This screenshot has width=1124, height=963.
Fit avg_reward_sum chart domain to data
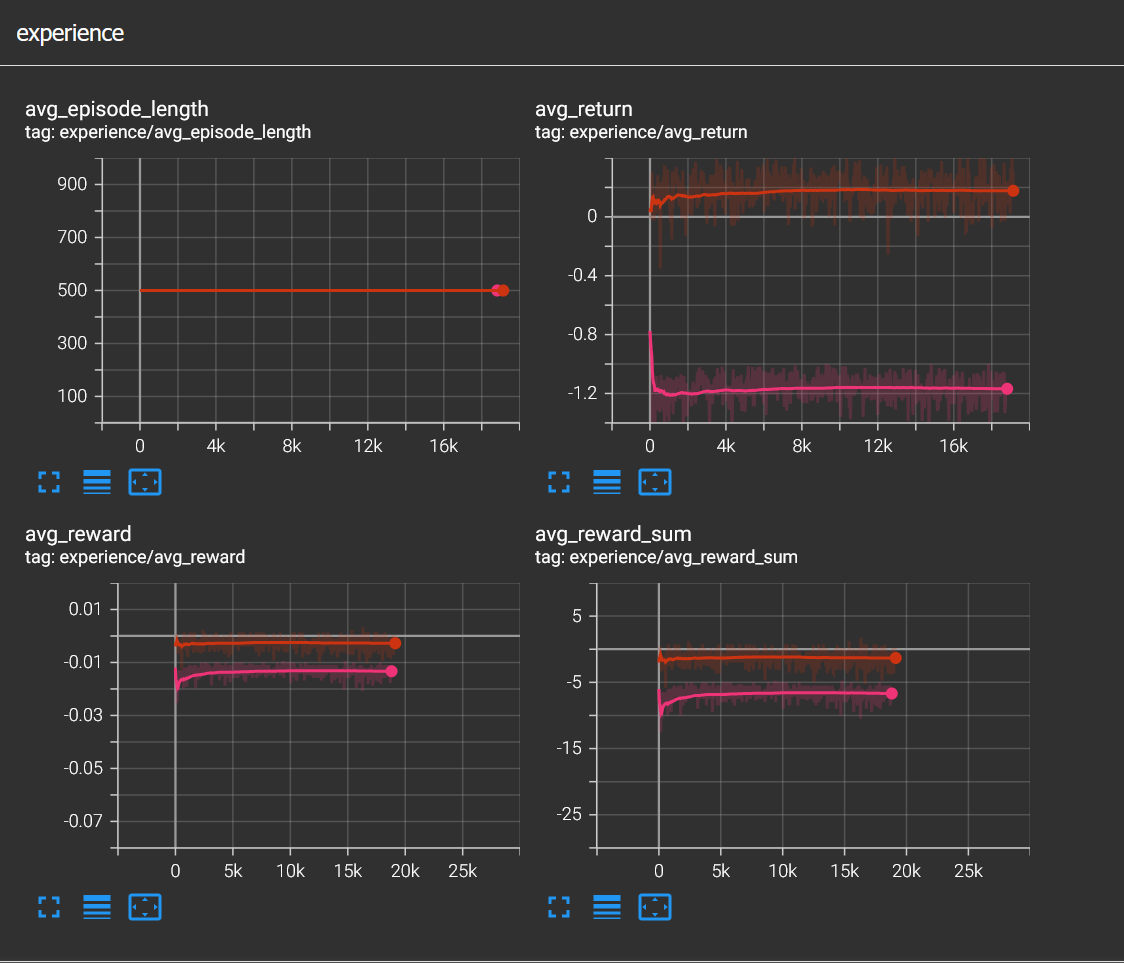pyautogui.click(x=655, y=907)
